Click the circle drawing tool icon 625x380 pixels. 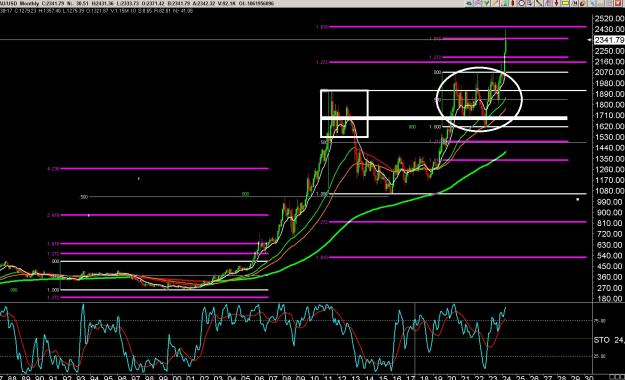coord(521,3)
